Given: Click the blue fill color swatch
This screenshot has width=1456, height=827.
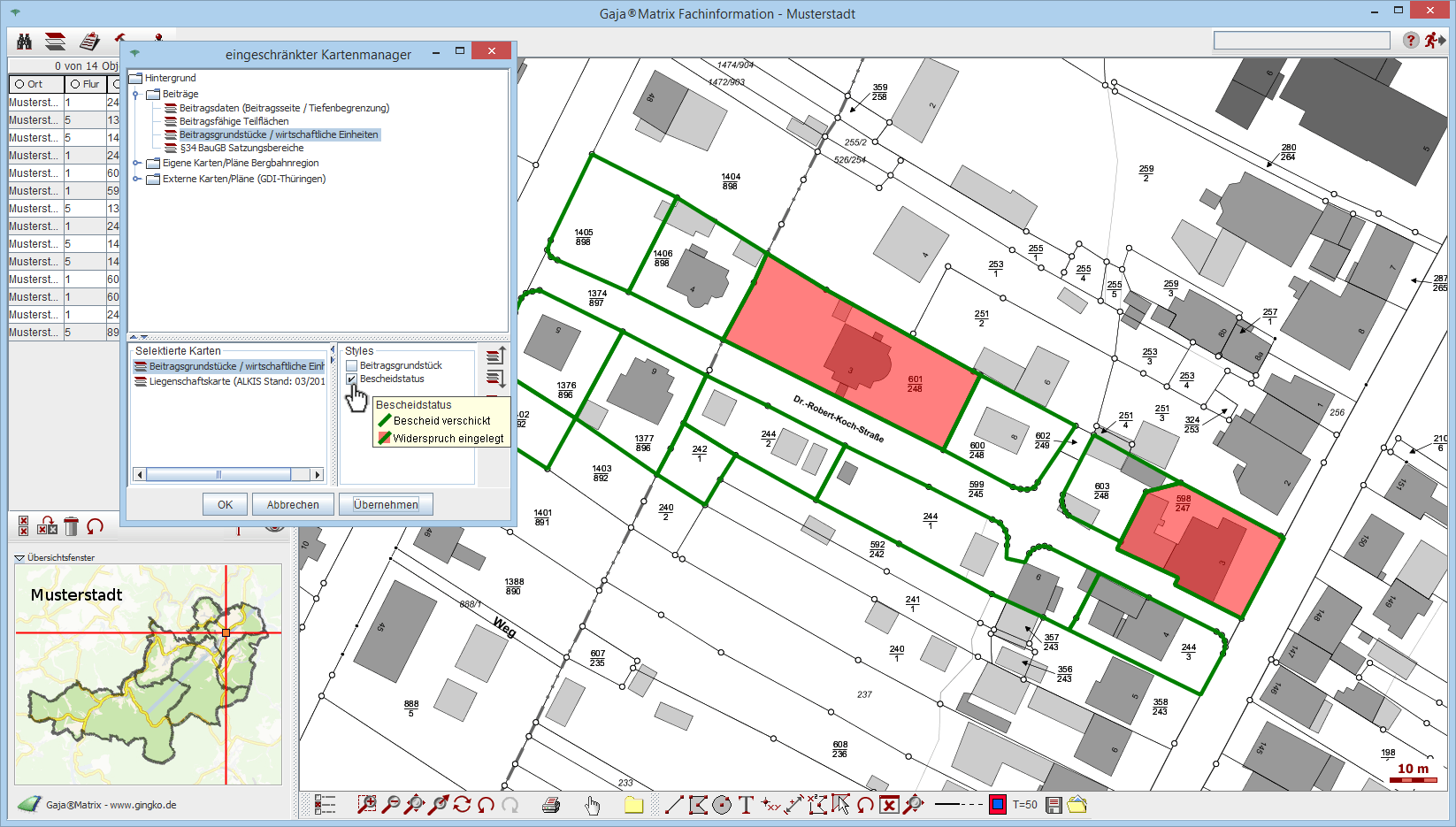Looking at the screenshot, I should 998,805.
